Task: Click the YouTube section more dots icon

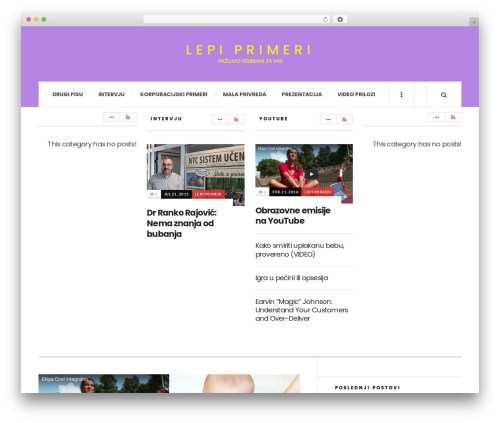Action: point(328,119)
